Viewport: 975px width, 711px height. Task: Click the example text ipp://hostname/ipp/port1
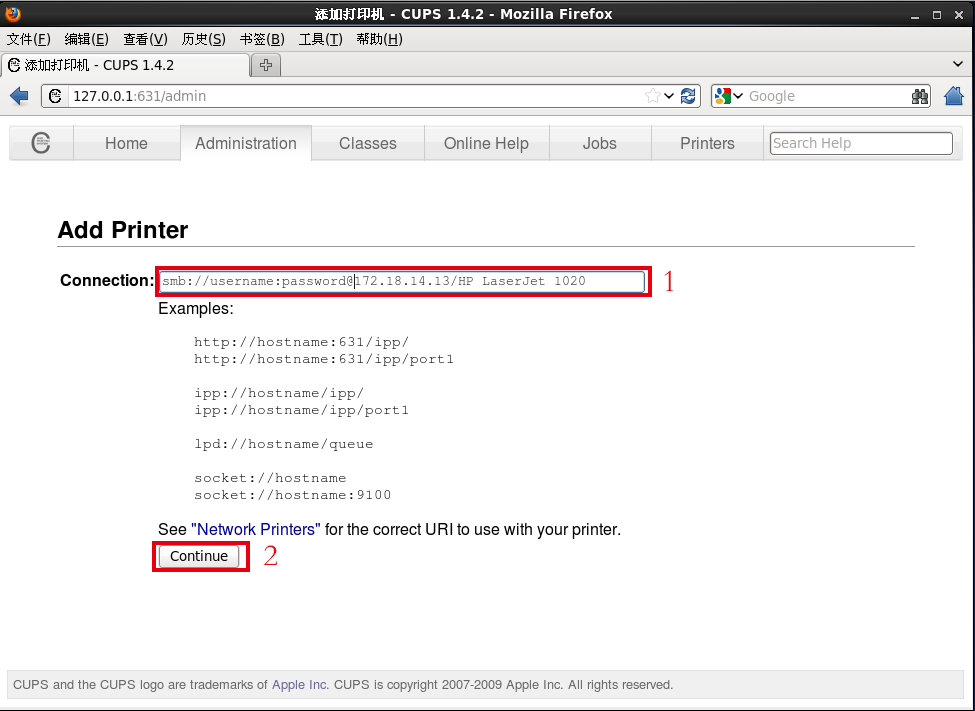[302, 411]
